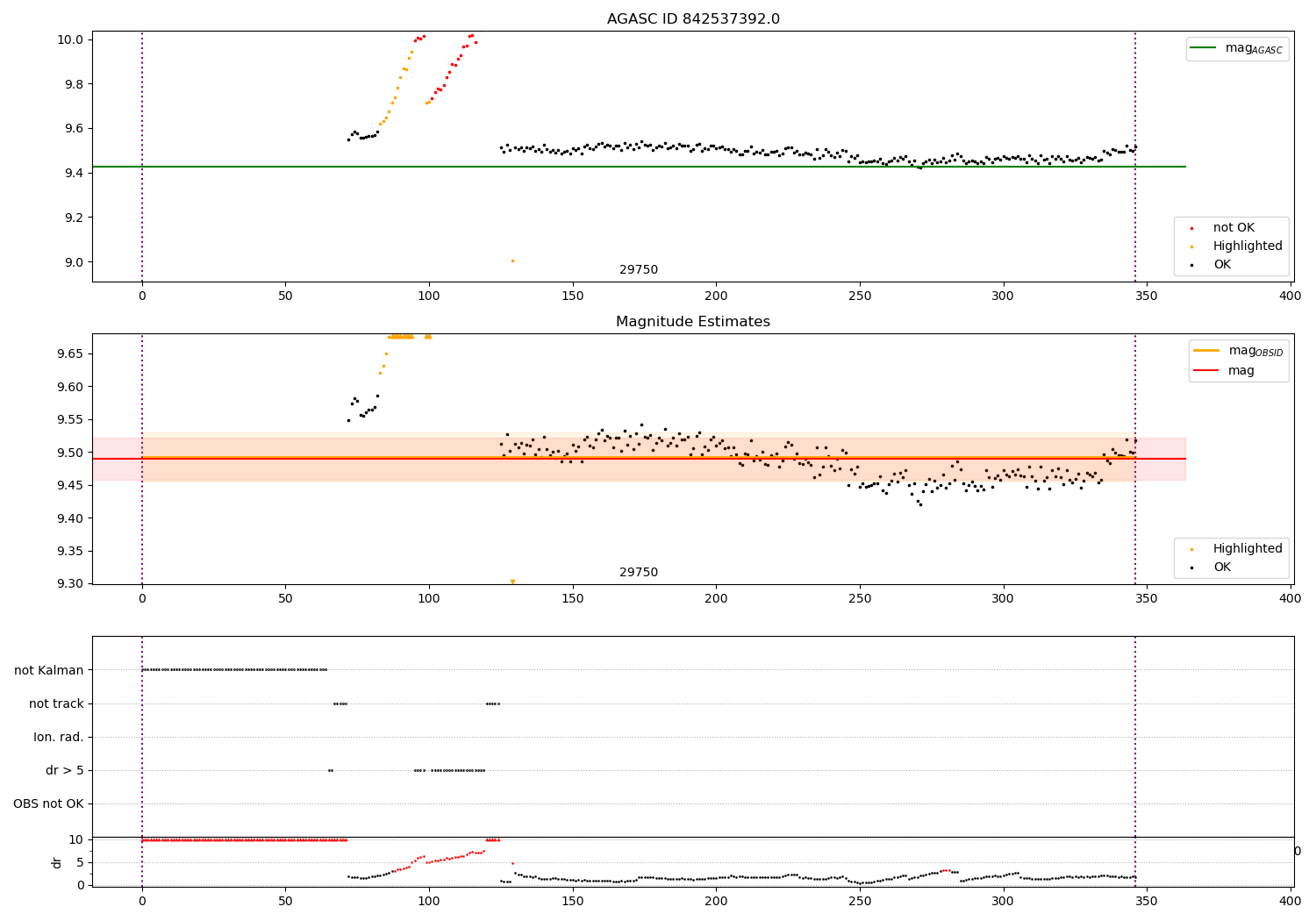The height and width of the screenshot is (921, 1316).
Task: Click the 9.55 y-axis tick label
Action: tap(71, 419)
